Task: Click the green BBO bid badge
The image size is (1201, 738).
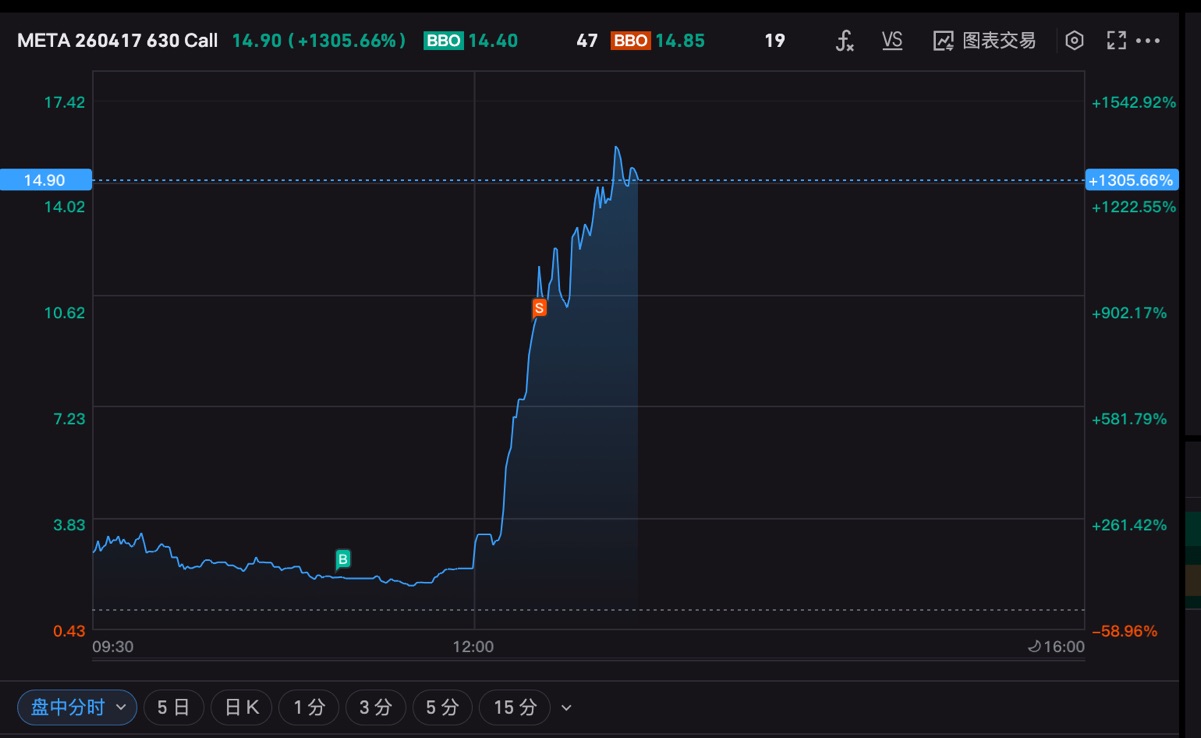Action: coord(443,41)
